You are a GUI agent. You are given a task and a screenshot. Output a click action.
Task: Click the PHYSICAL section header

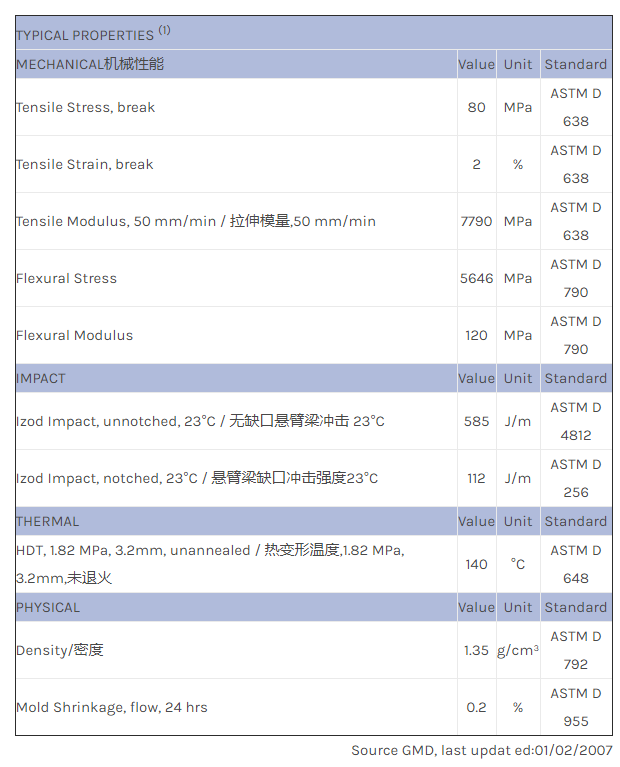point(48,607)
